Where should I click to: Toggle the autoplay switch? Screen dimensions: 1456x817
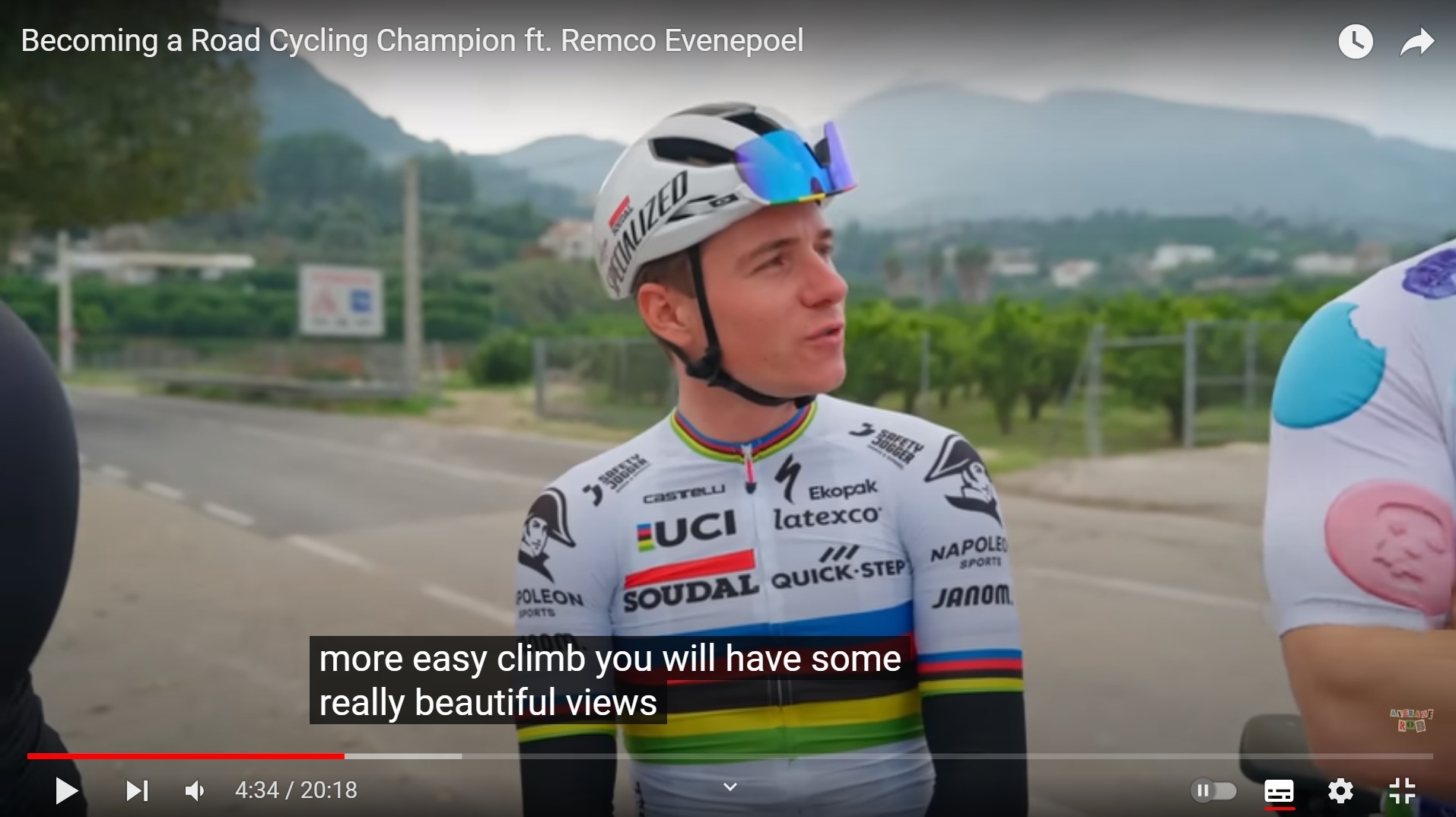(1213, 791)
